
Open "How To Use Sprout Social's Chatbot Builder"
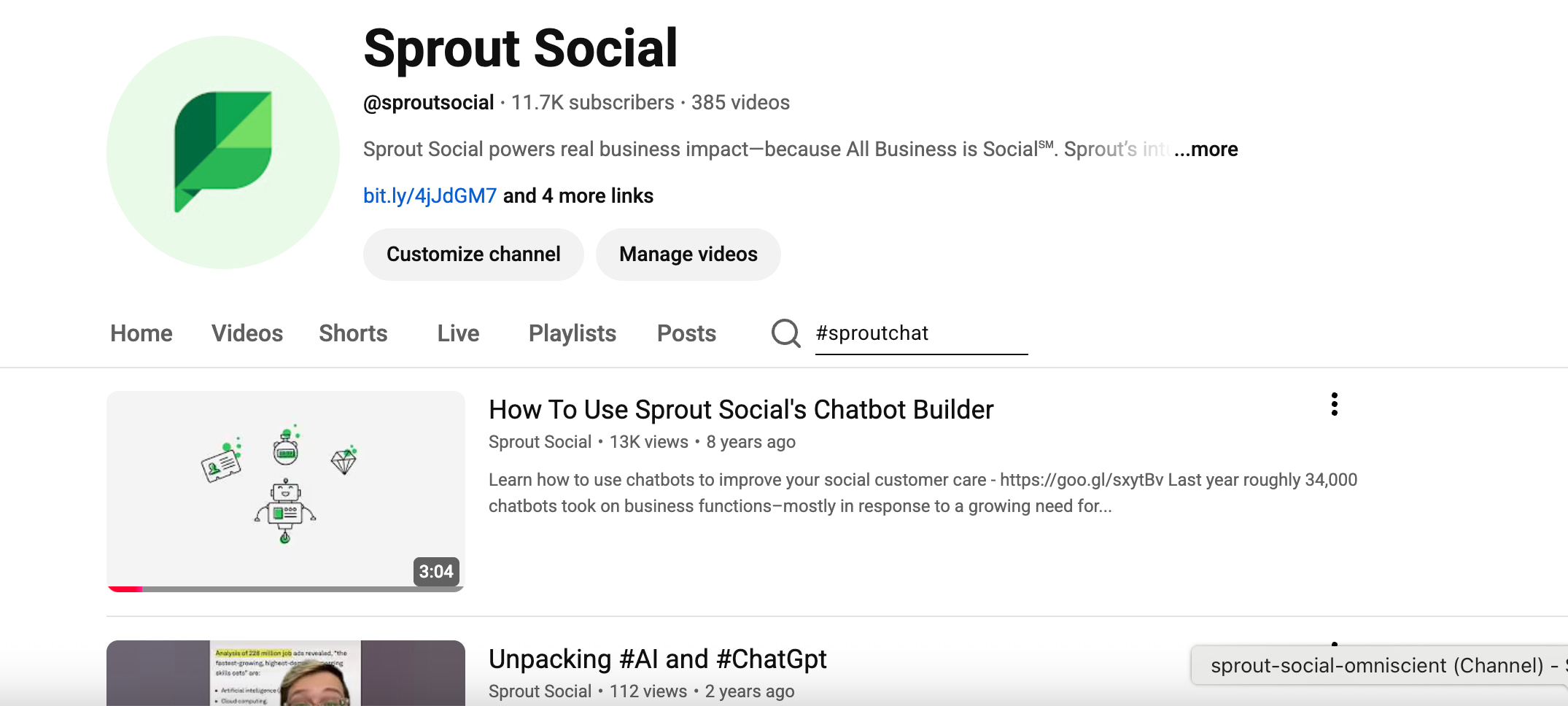coord(740,409)
